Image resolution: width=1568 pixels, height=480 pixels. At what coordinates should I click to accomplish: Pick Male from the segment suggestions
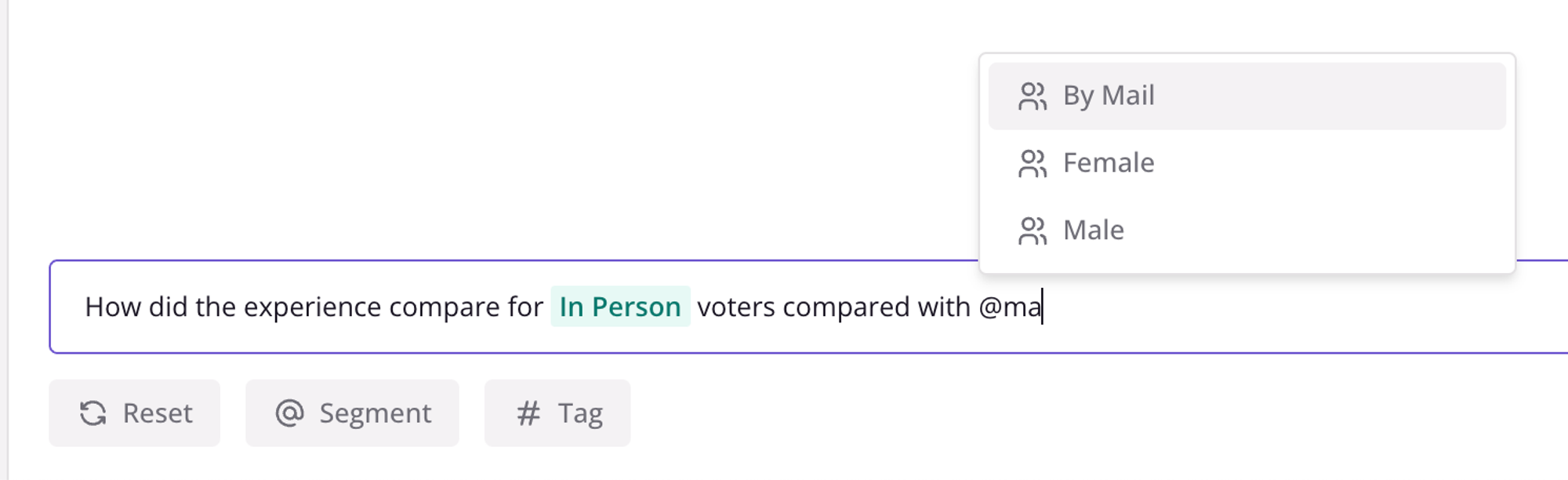(x=1247, y=231)
